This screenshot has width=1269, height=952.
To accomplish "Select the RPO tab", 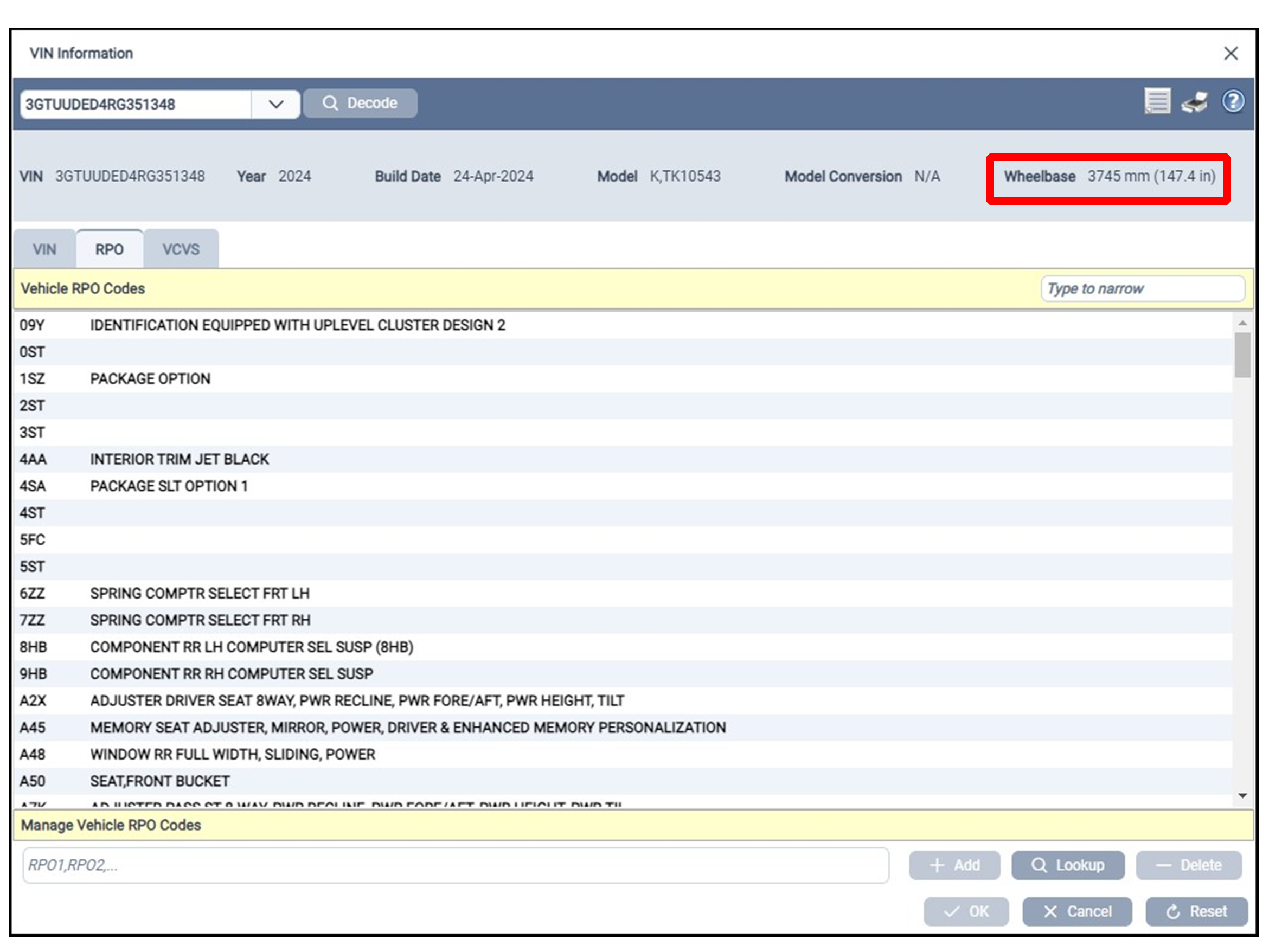I will click(x=109, y=249).
